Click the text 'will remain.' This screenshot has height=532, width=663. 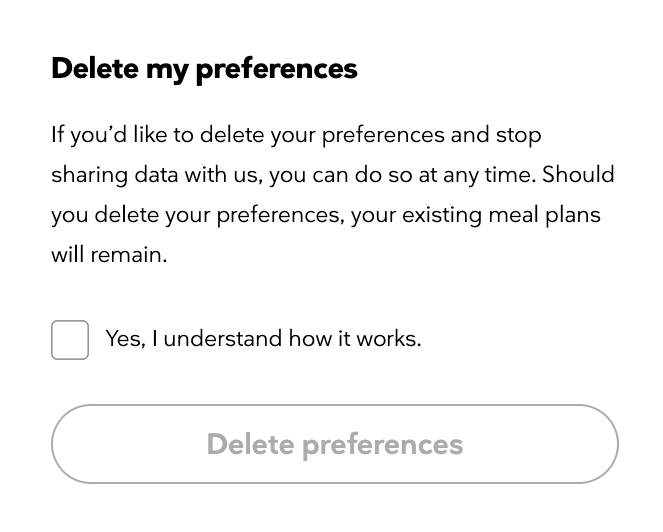(109, 255)
